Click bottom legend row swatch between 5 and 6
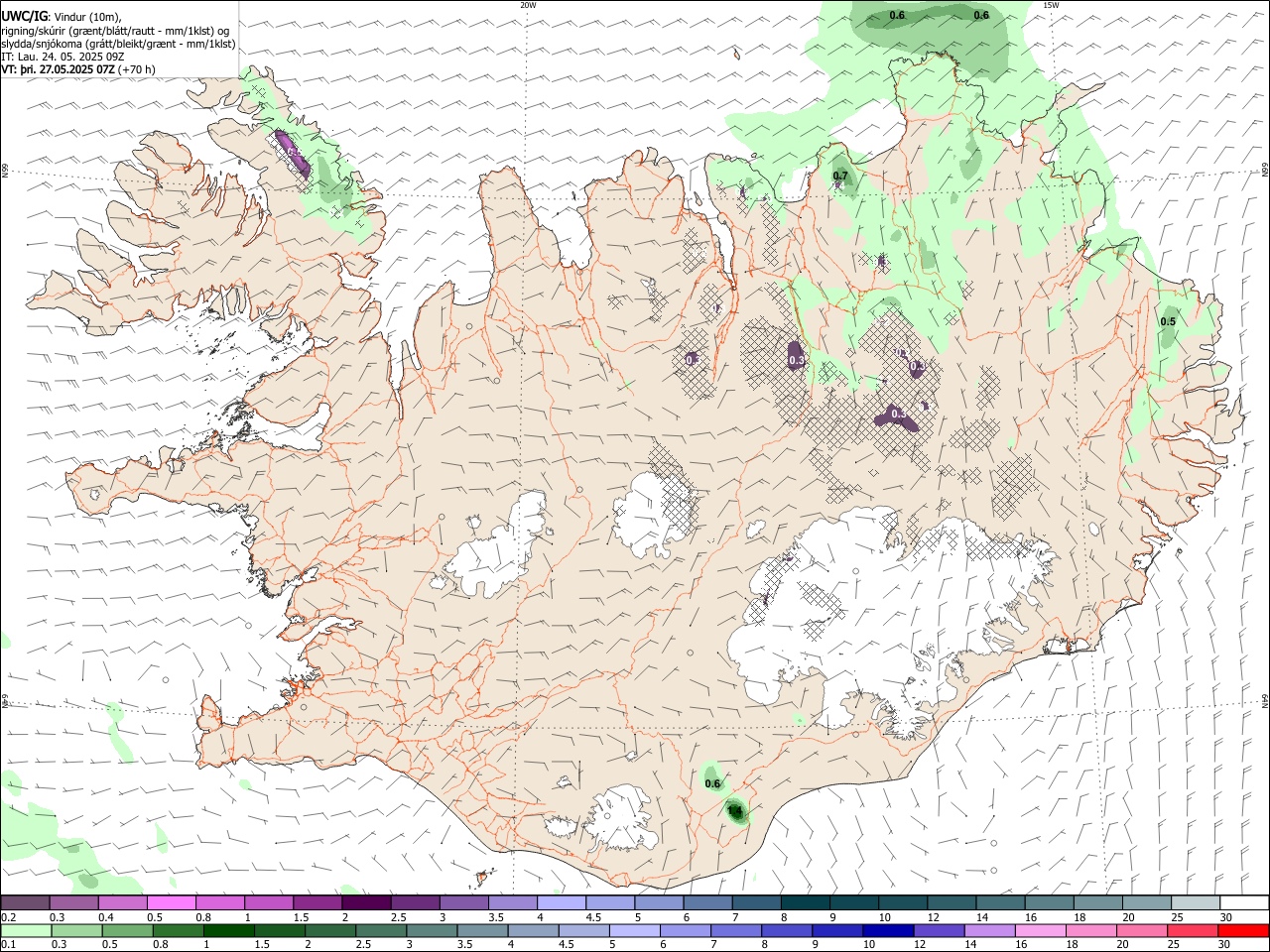The image size is (1270, 952). pos(635,931)
